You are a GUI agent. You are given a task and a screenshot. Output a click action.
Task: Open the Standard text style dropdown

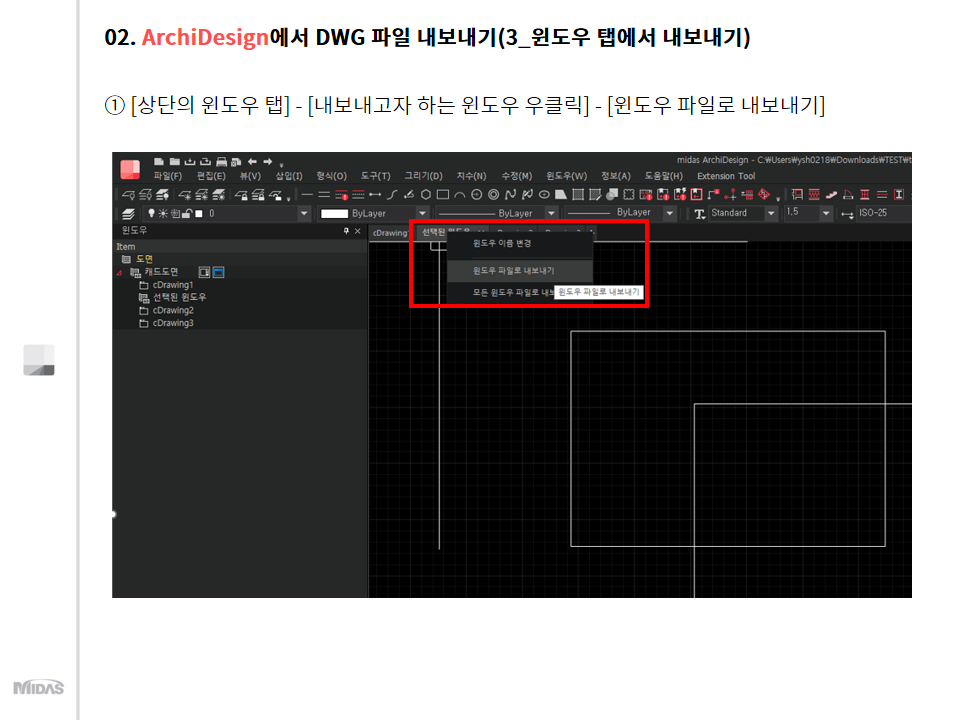click(x=771, y=213)
